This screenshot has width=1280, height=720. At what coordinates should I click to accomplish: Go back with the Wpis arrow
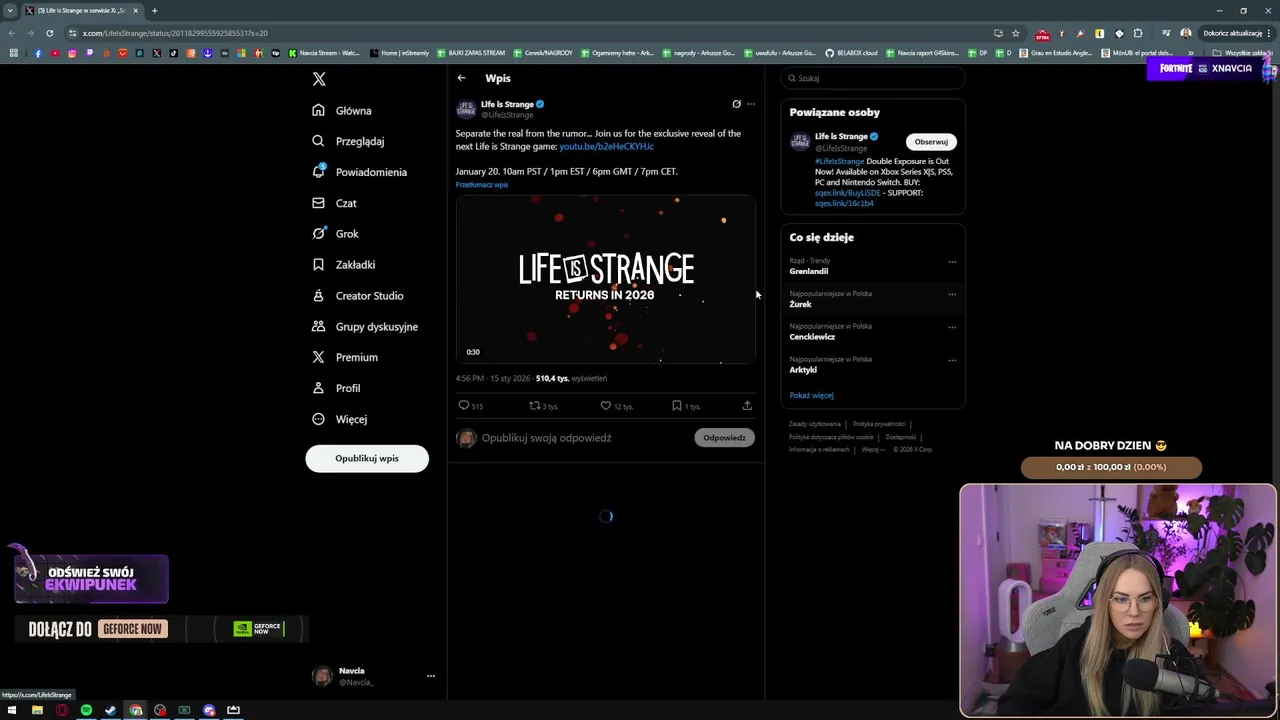tap(461, 78)
